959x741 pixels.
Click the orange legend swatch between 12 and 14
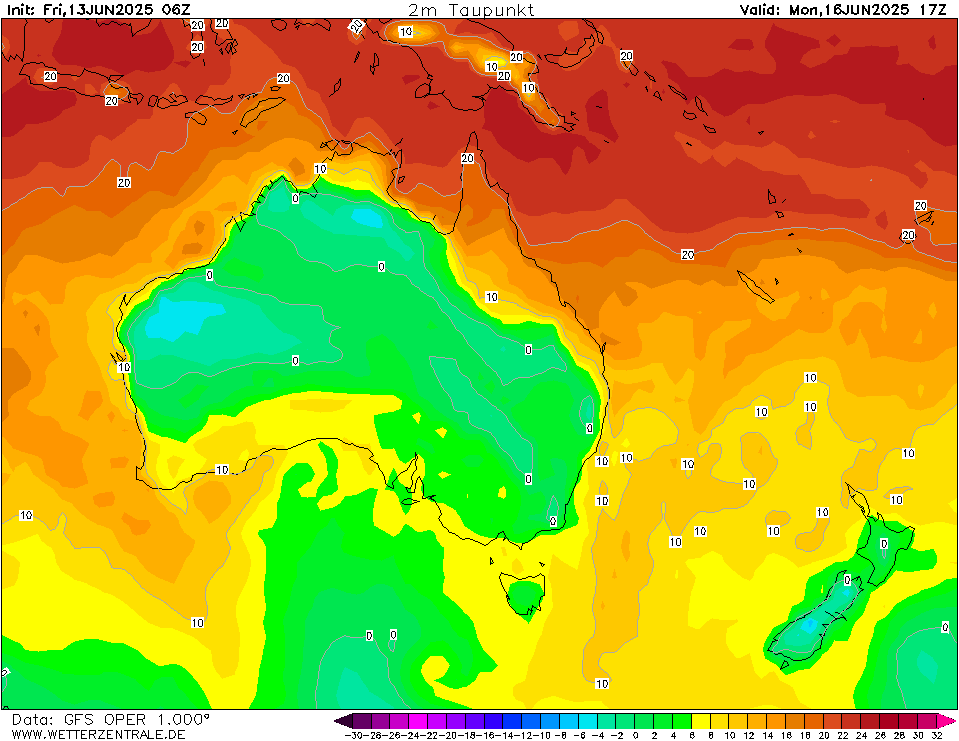pos(758,720)
